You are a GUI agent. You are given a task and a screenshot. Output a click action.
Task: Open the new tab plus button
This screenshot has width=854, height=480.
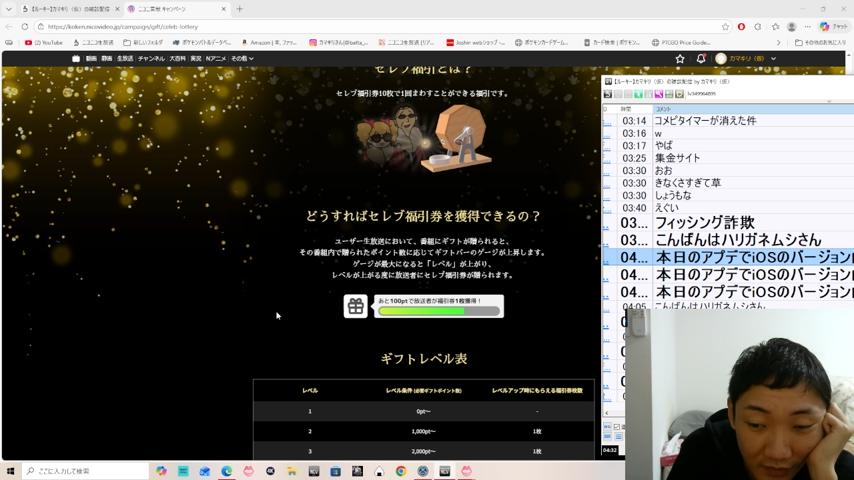pyautogui.click(x=240, y=9)
